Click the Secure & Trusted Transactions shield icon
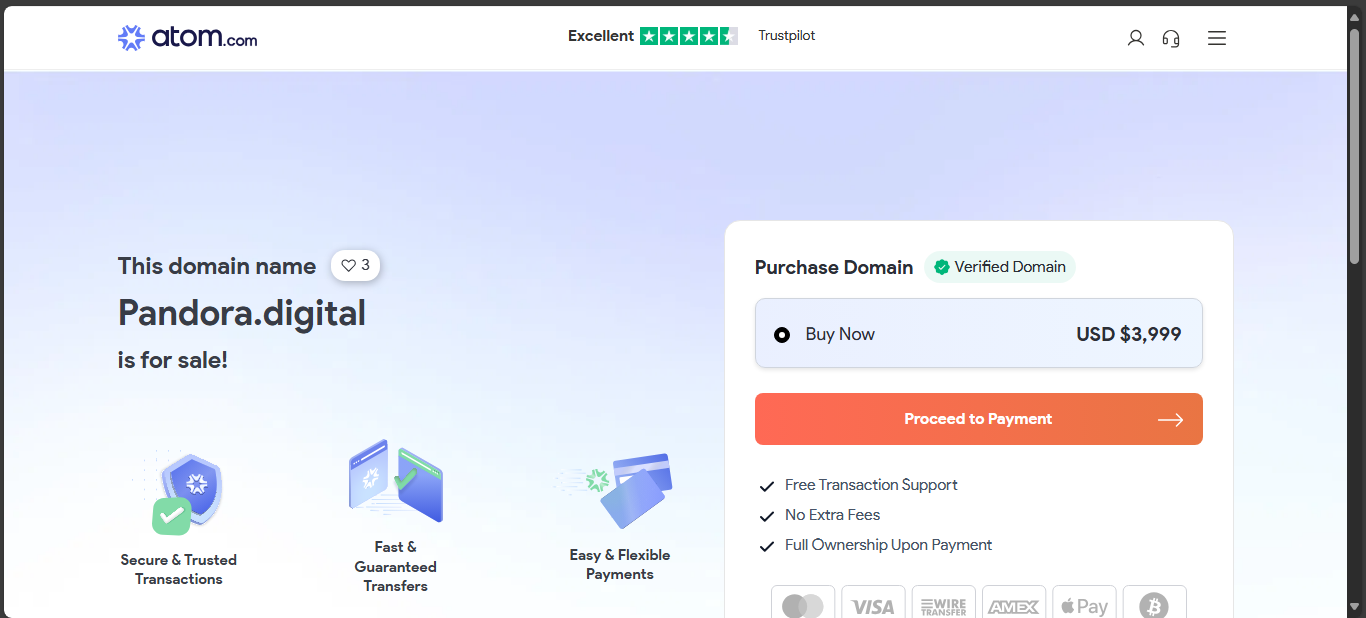This screenshot has height=618, width=1366. [188, 492]
